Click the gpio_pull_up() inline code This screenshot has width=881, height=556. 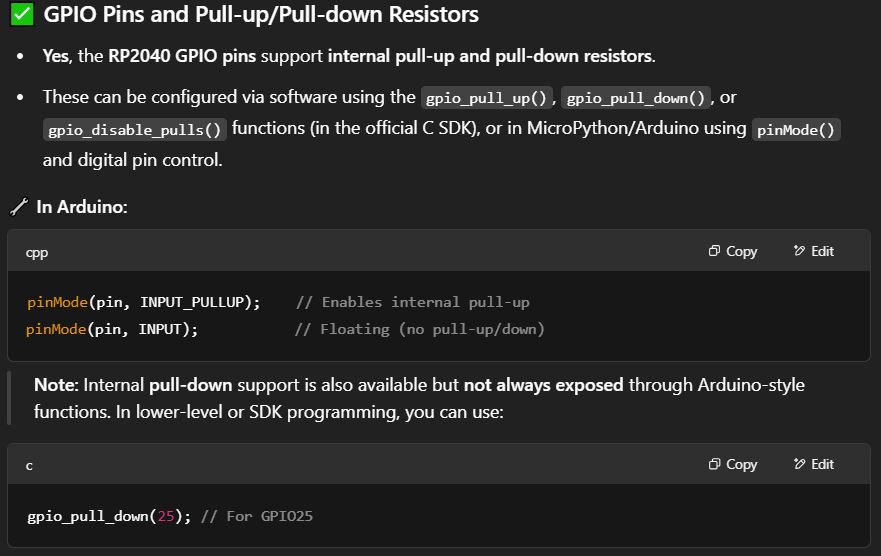[486, 98]
